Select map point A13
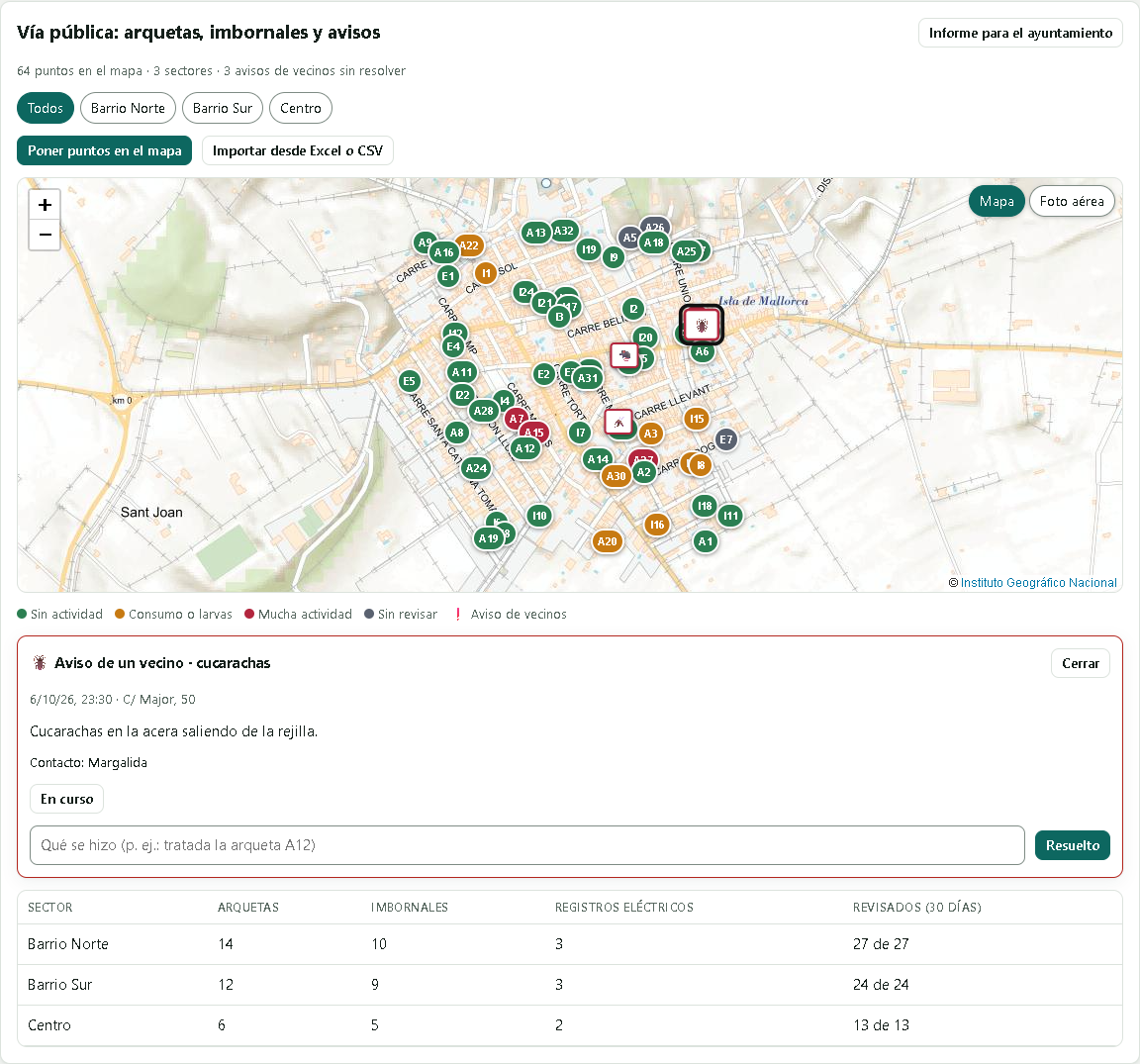This screenshot has width=1140, height=1064. [x=535, y=233]
